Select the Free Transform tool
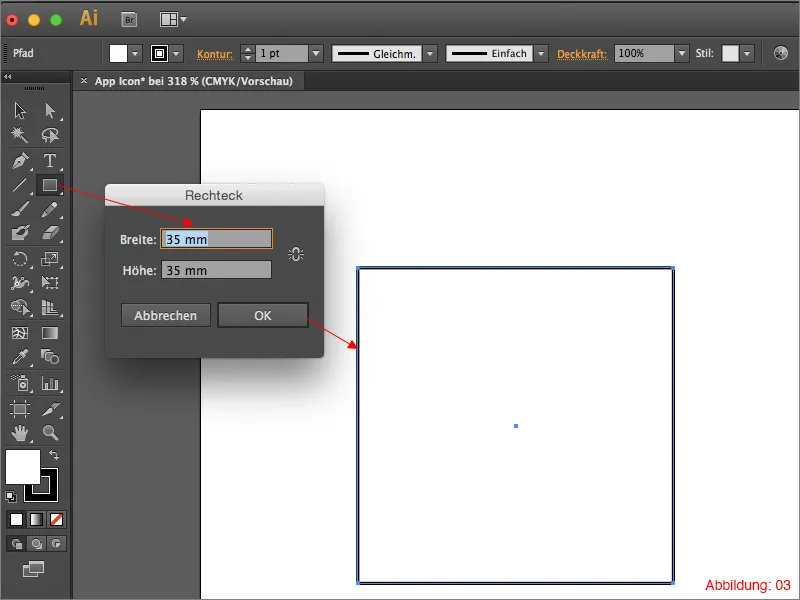This screenshot has height=600, width=800. (x=50, y=283)
